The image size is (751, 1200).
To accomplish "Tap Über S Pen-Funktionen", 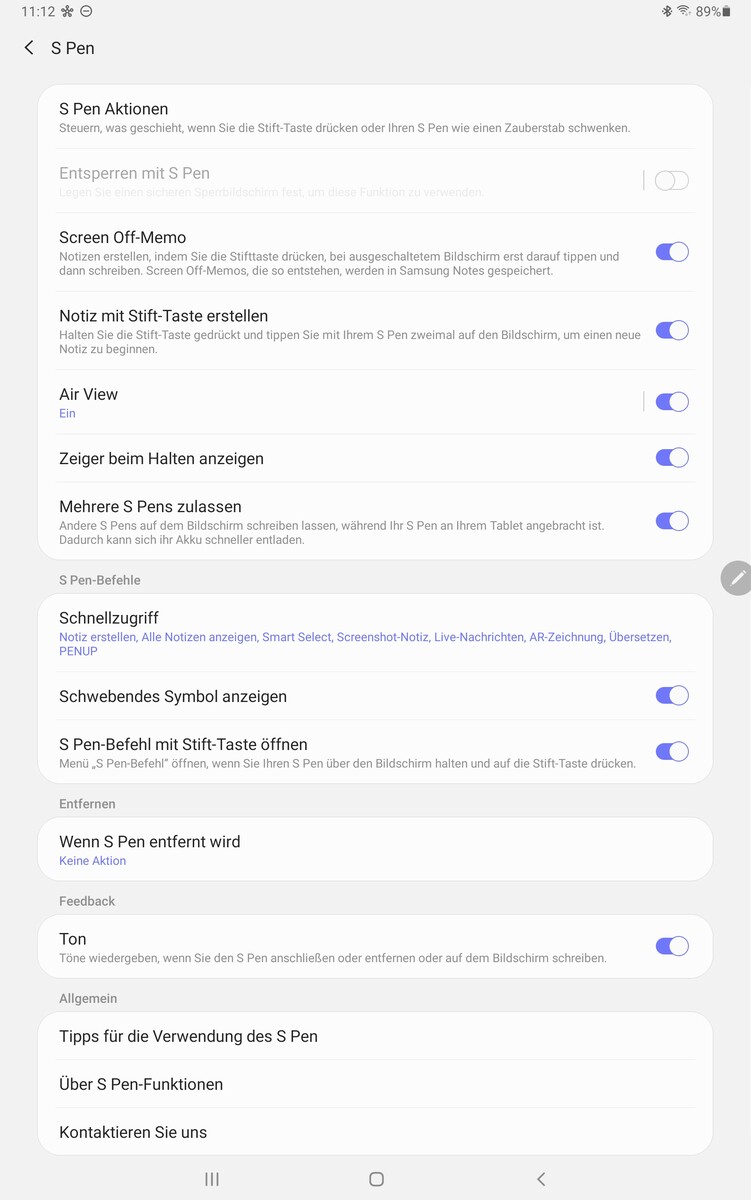I will click(375, 1084).
